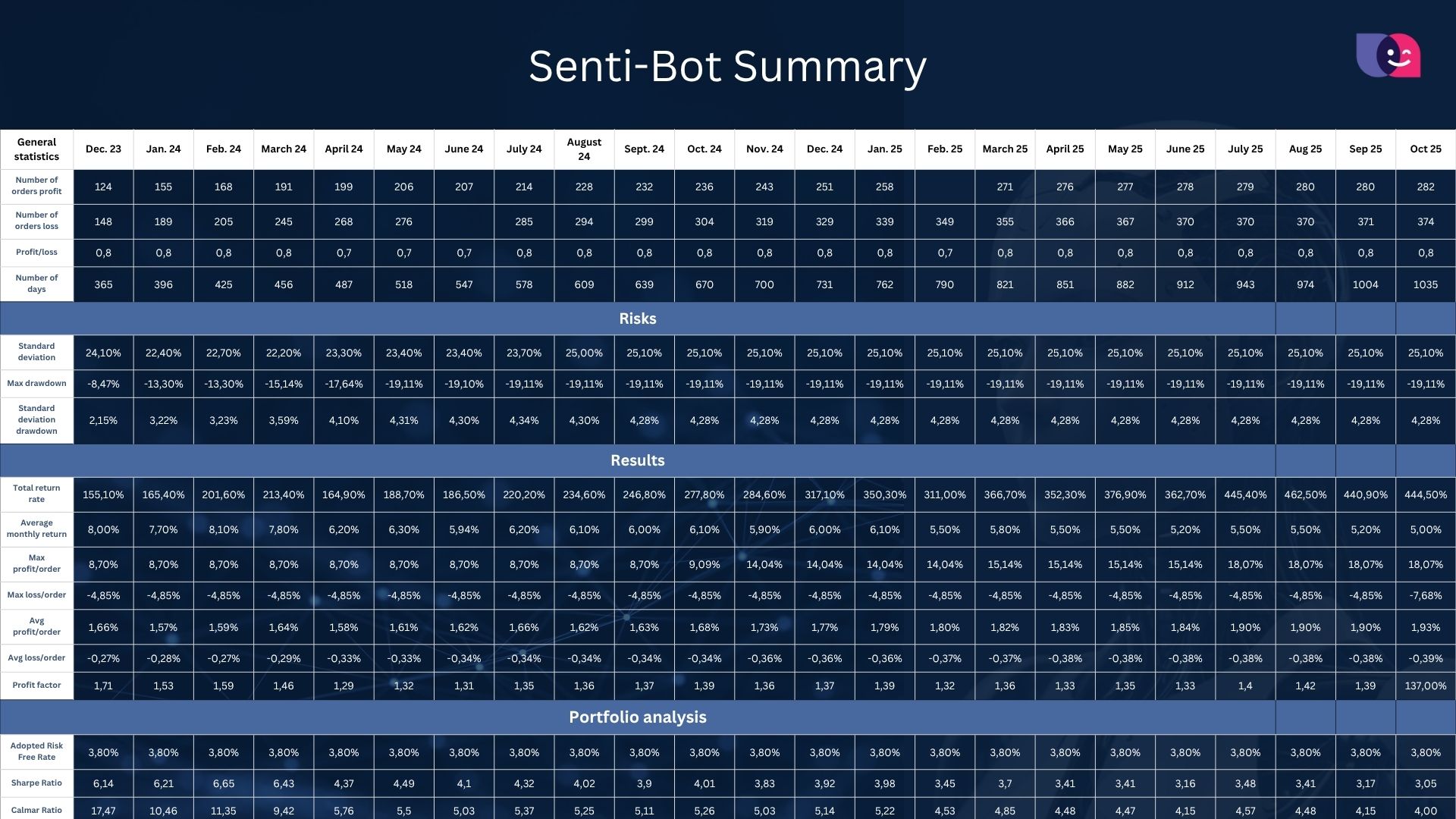The image size is (1456, 819).
Task: Click the Senti-Bot Summary title
Action: [727, 66]
